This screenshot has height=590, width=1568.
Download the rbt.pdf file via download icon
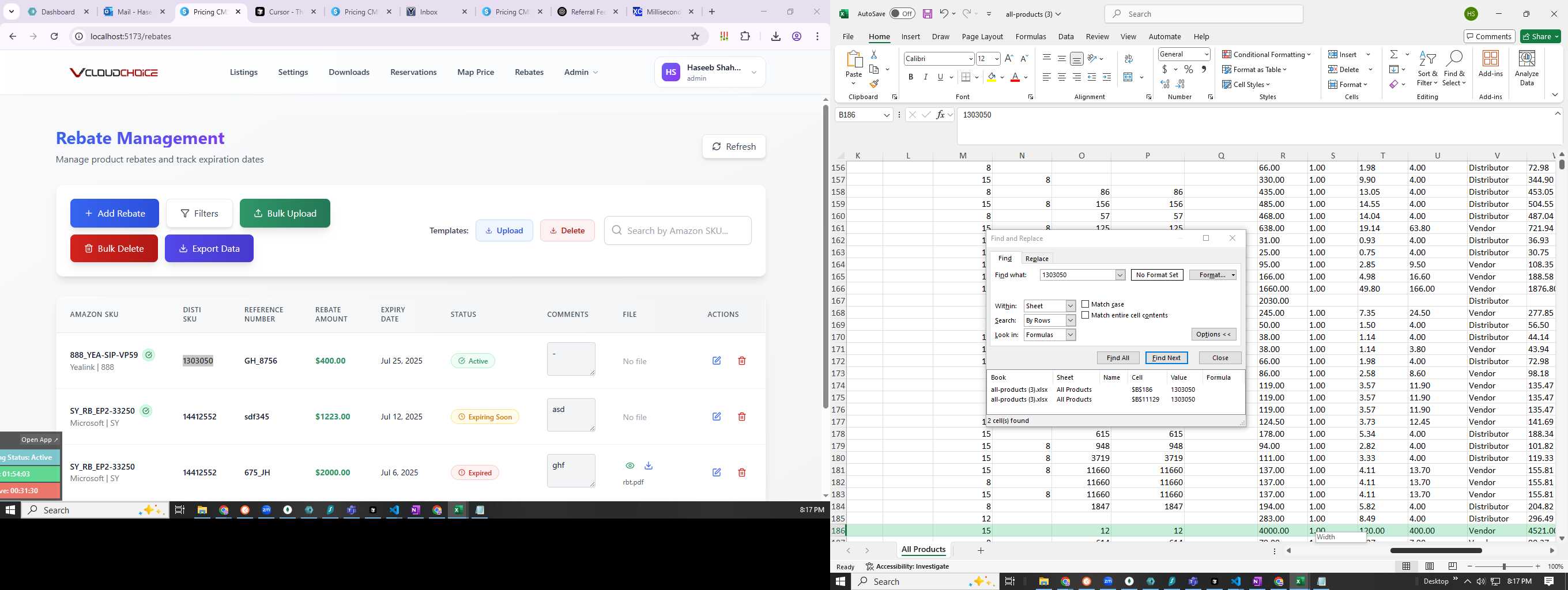tap(649, 466)
